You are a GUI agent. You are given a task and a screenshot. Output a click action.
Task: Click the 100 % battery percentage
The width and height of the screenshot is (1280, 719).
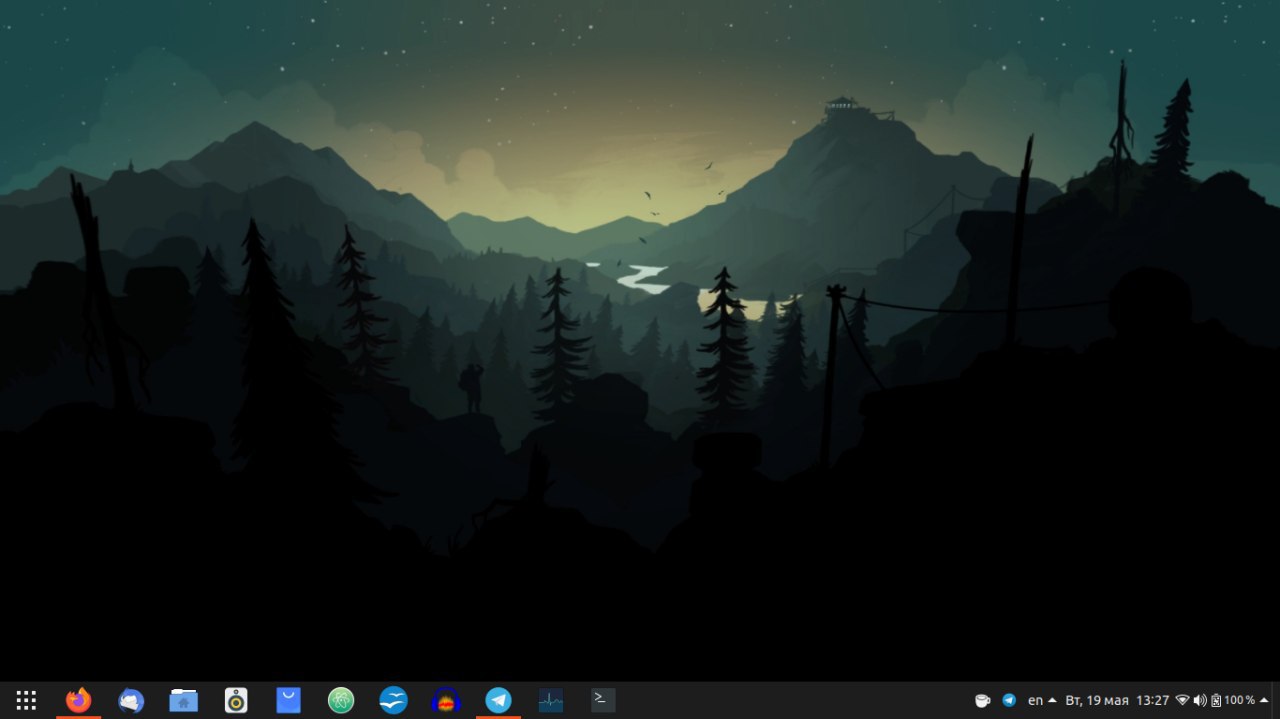click(1239, 701)
